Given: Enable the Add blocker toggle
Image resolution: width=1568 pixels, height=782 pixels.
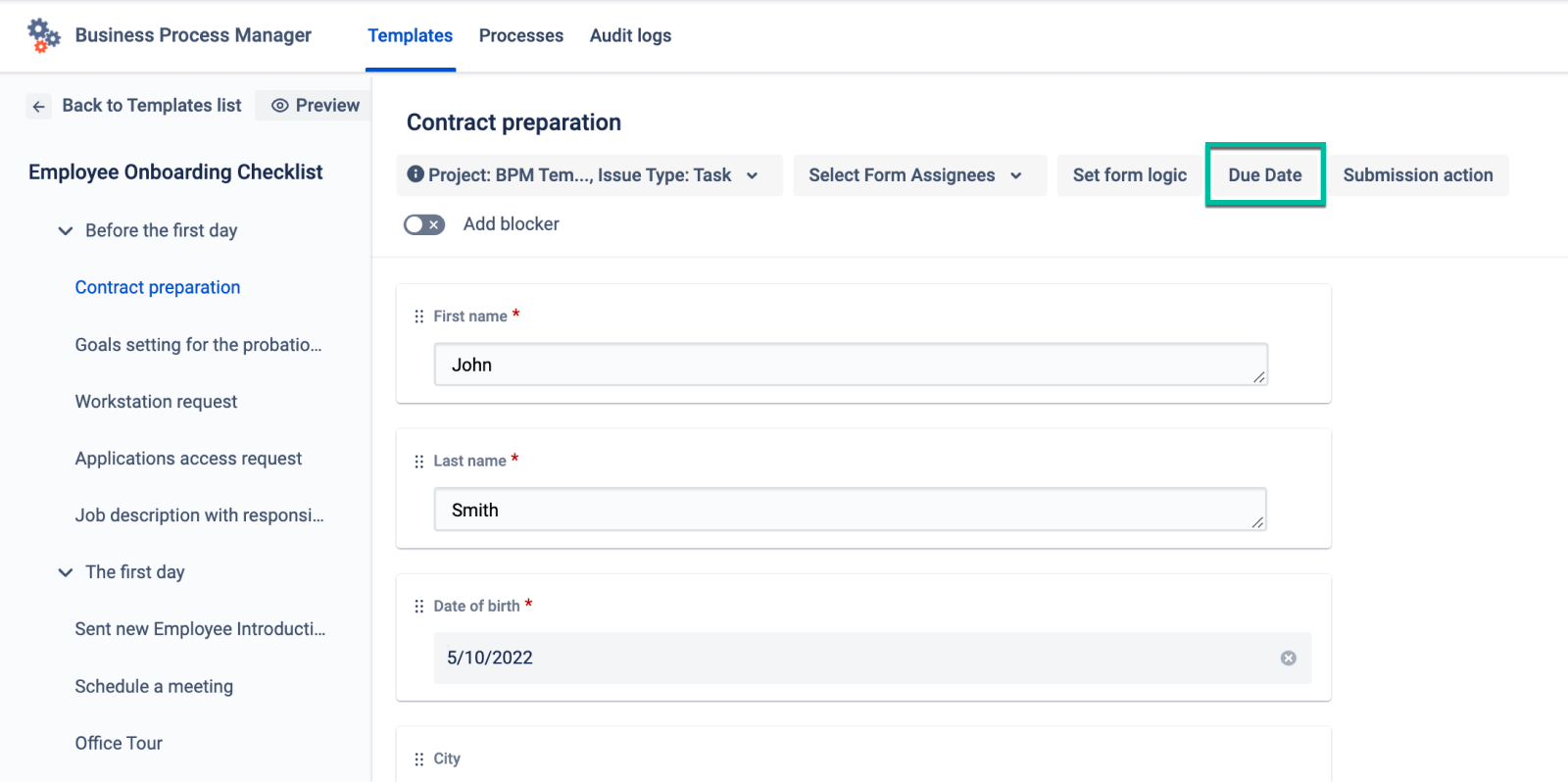Looking at the screenshot, I should click(424, 224).
